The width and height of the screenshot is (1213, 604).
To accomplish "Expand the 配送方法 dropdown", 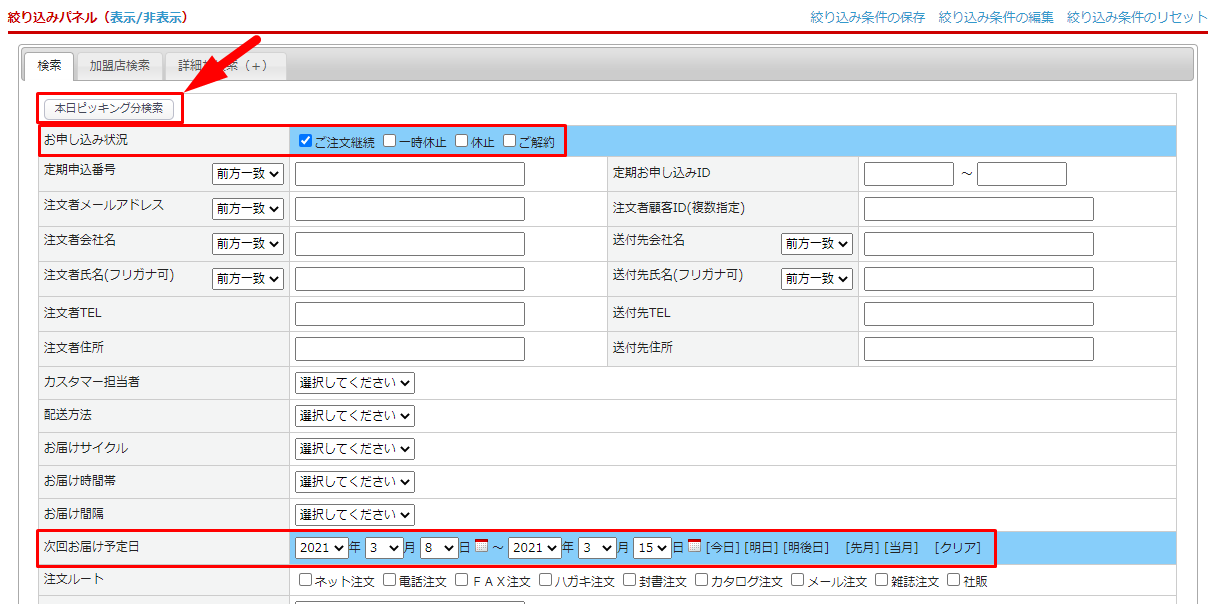I will (354, 415).
